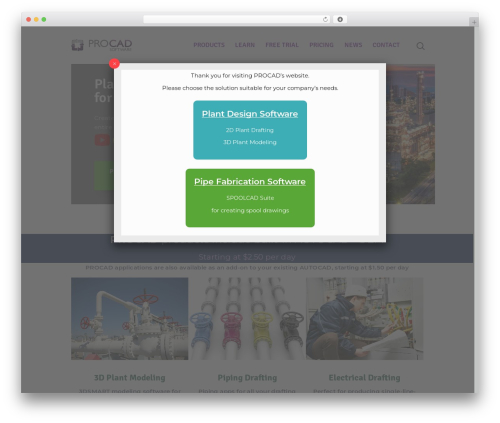Screen dimensions: 500x423
Task: Click the browser download/extension icon
Action: click(x=340, y=20)
